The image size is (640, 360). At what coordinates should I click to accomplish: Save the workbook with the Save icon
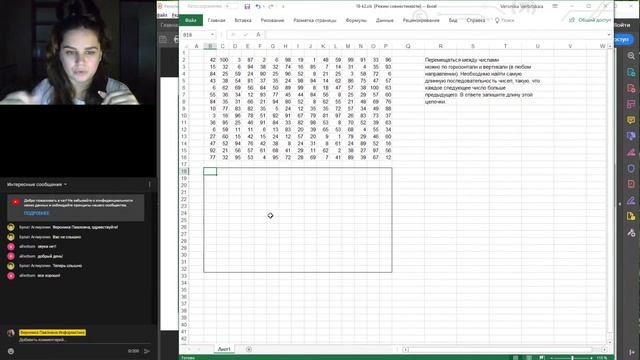[x=247, y=6]
